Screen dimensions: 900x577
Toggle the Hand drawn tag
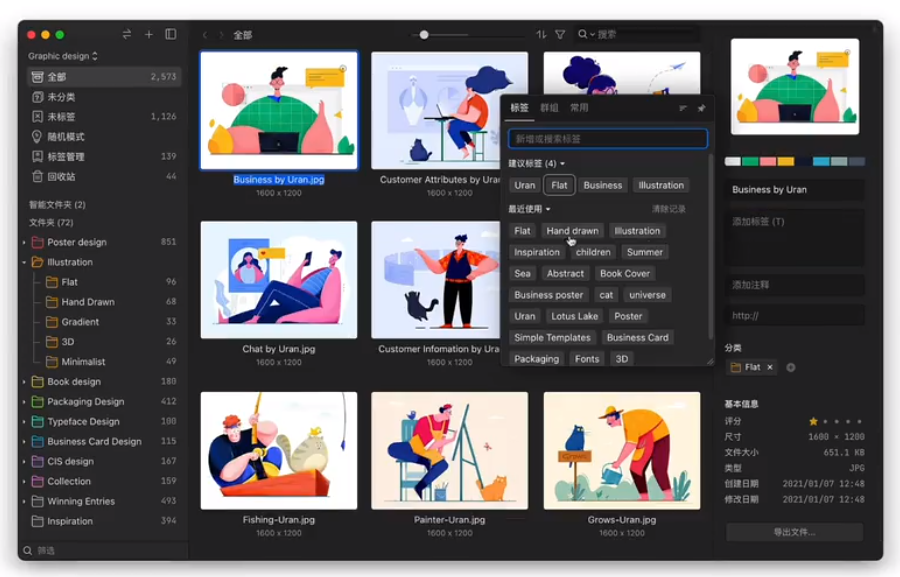click(572, 231)
